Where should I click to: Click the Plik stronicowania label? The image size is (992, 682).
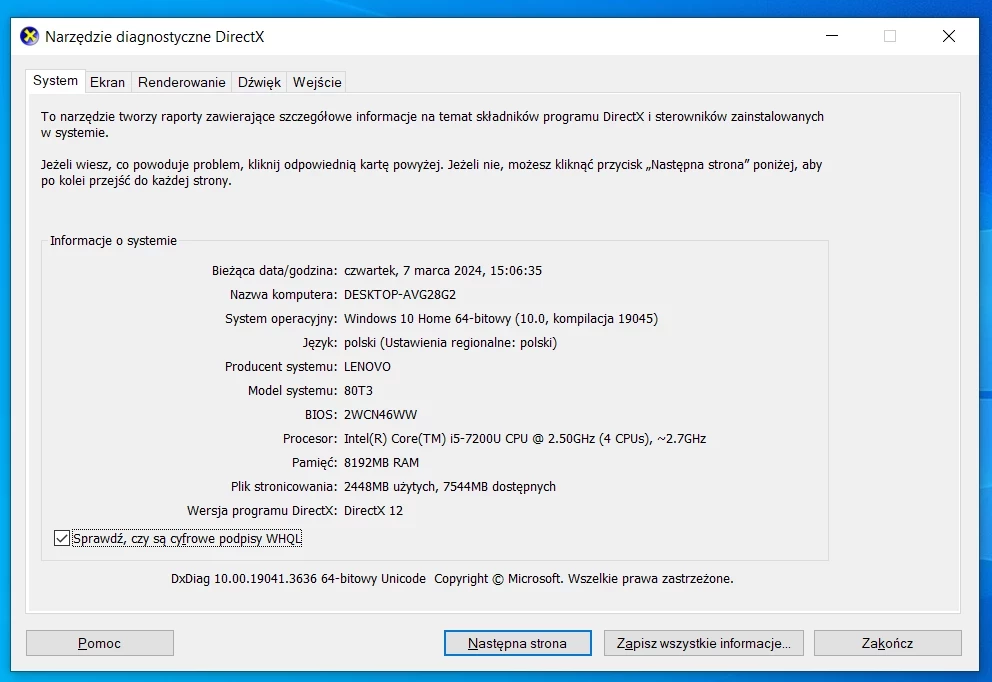point(283,487)
